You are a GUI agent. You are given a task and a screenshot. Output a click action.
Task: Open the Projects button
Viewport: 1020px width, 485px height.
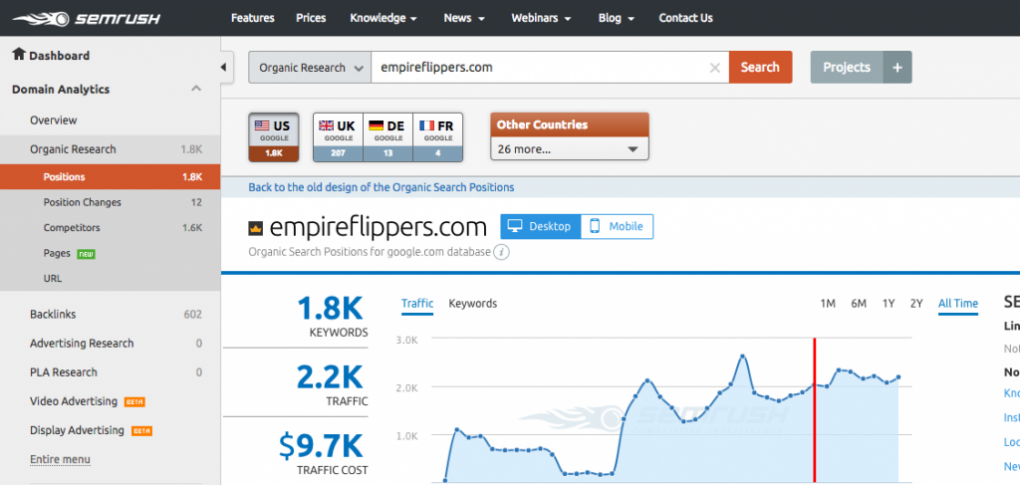846,68
